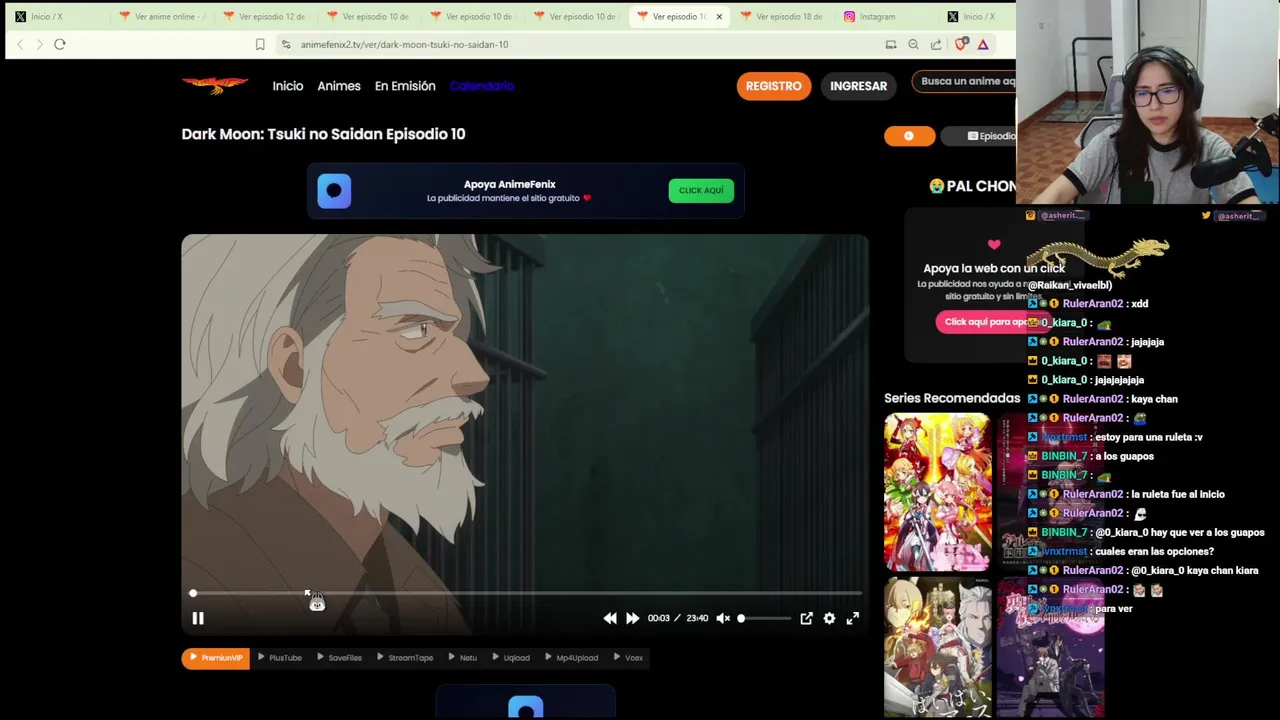Seek along the video progress bar
The image size is (1280, 720).
[525, 593]
